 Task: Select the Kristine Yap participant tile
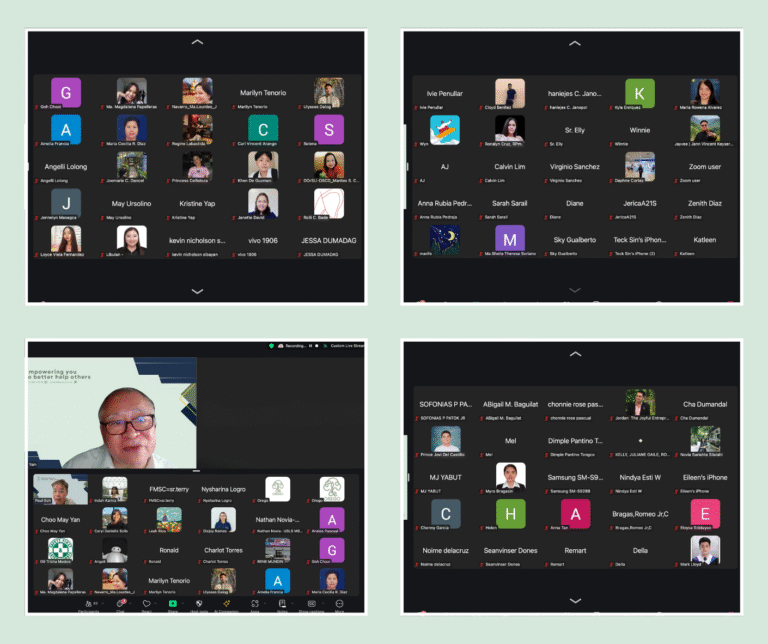pos(197,204)
